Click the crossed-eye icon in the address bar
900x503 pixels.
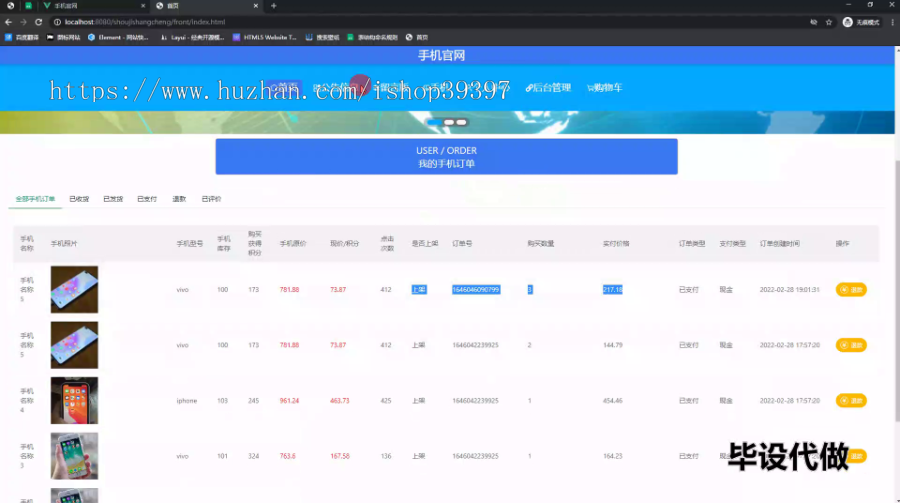(x=813, y=22)
